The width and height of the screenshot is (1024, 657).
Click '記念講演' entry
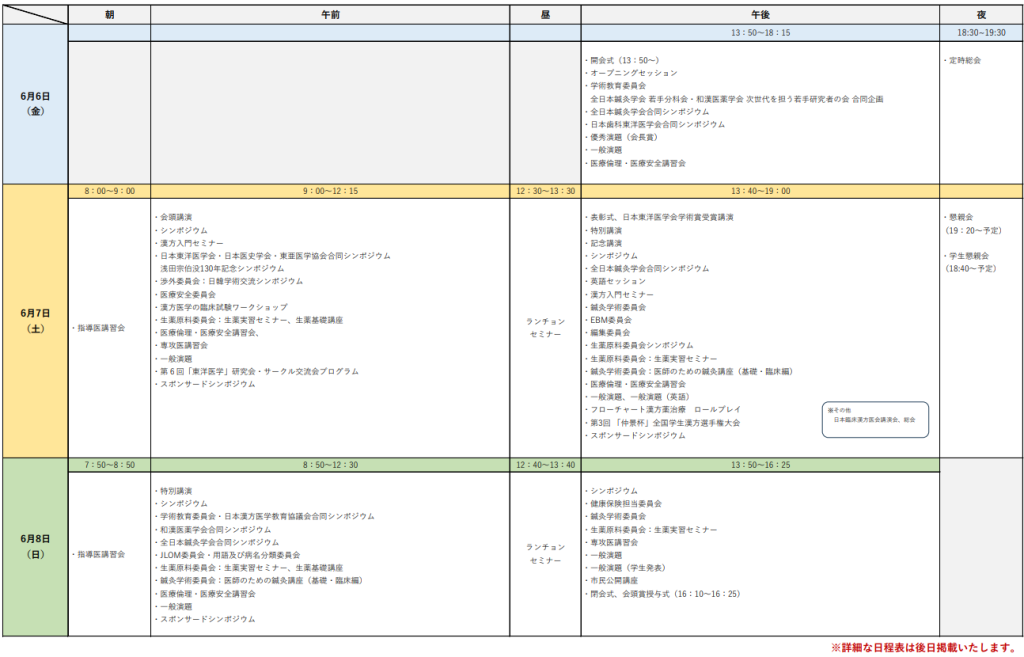(604, 243)
